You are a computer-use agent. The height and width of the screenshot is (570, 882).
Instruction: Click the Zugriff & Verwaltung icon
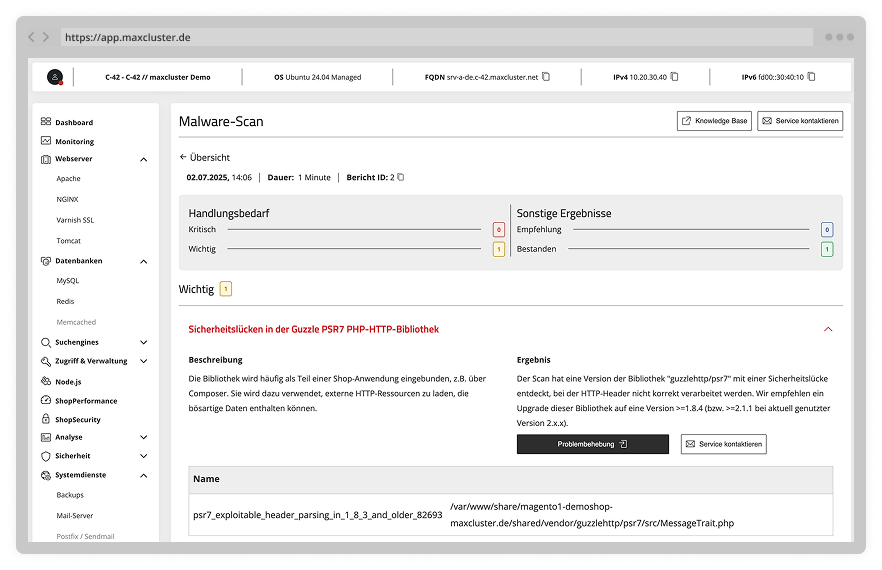pyautogui.click(x=46, y=361)
